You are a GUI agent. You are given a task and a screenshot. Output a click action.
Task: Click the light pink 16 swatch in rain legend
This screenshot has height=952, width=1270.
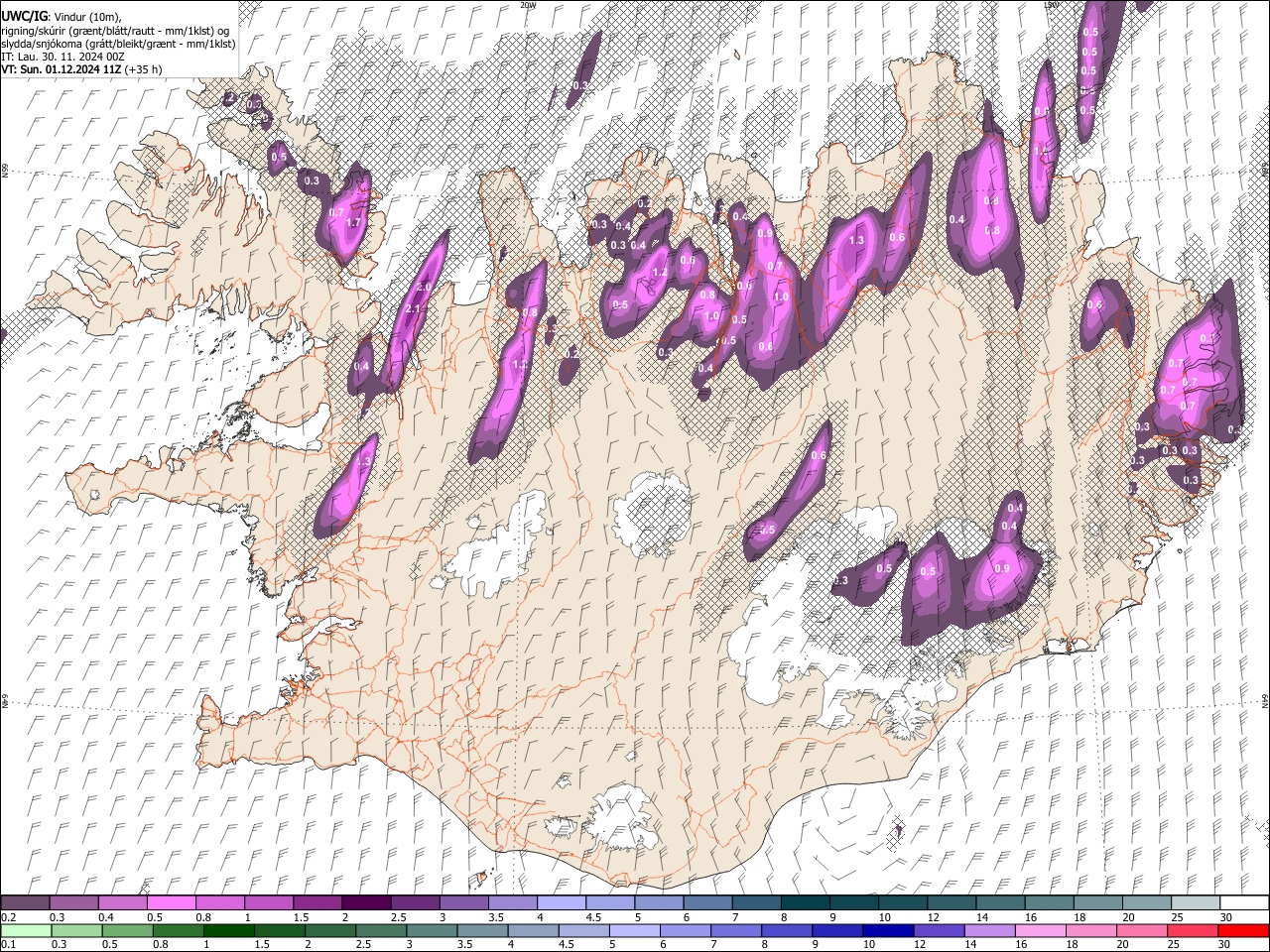point(1039,931)
